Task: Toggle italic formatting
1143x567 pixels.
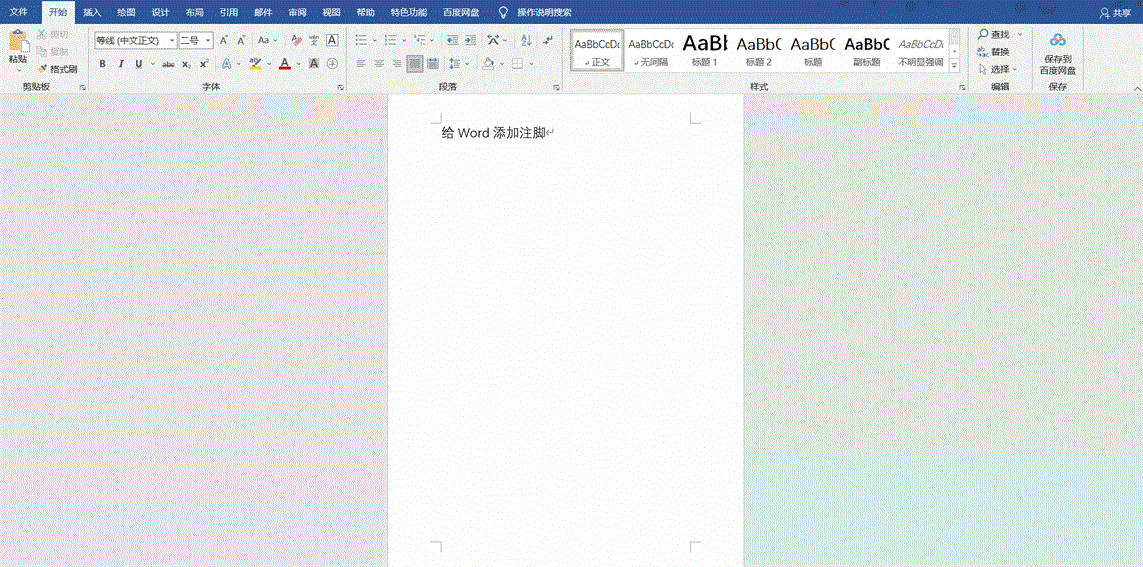Action: coord(121,64)
